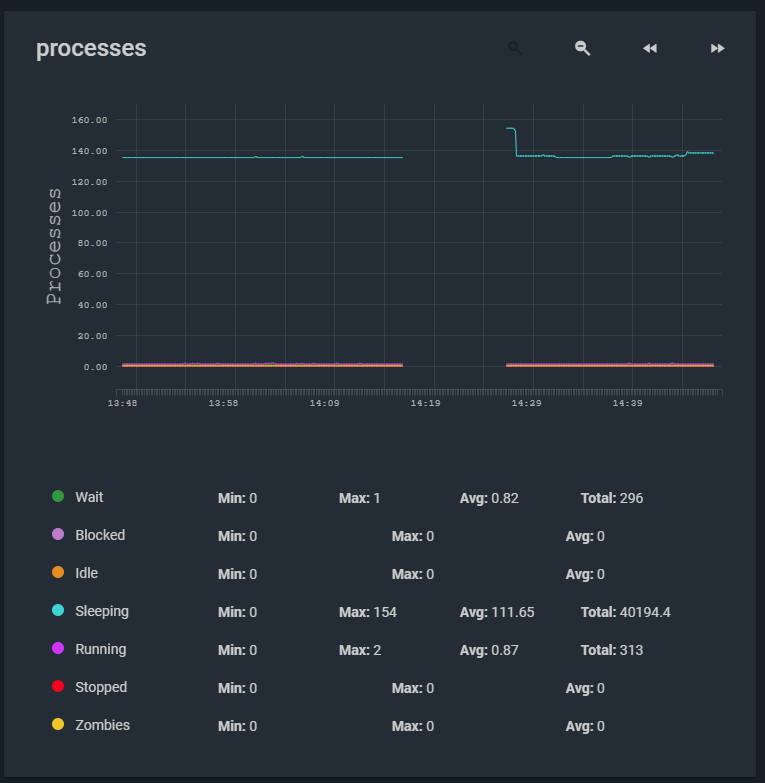Screen dimensions: 765x783
Task: Click the 14:29 time axis label
Action: pyautogui.click(x=526, y=403)
